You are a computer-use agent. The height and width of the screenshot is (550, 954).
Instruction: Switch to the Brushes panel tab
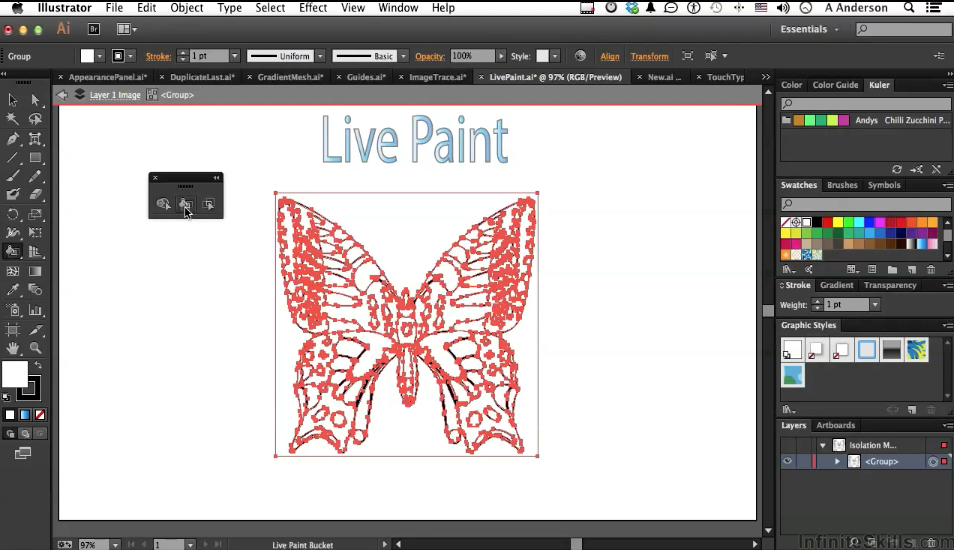point(842,185)
